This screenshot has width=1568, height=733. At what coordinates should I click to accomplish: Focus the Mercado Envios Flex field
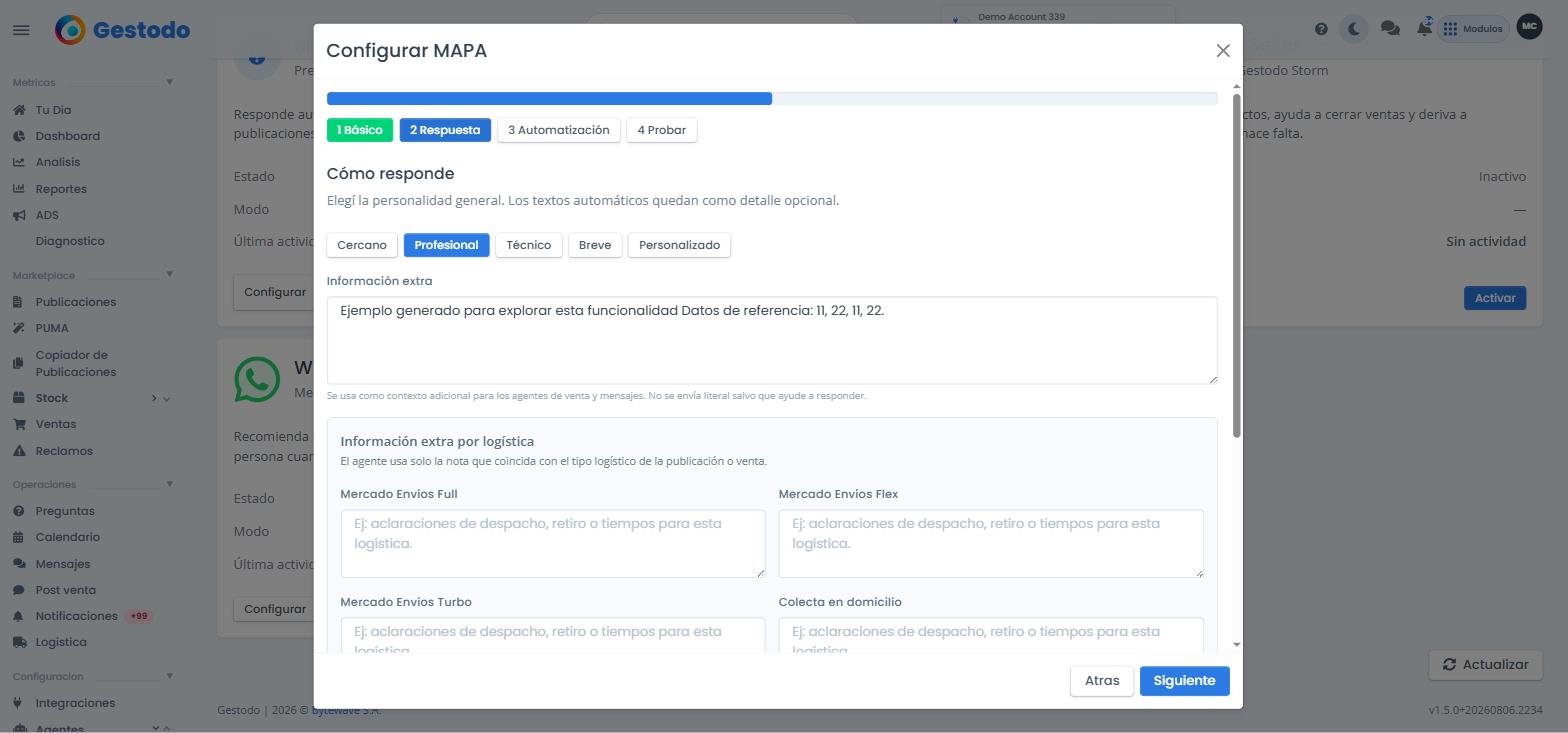991,543
